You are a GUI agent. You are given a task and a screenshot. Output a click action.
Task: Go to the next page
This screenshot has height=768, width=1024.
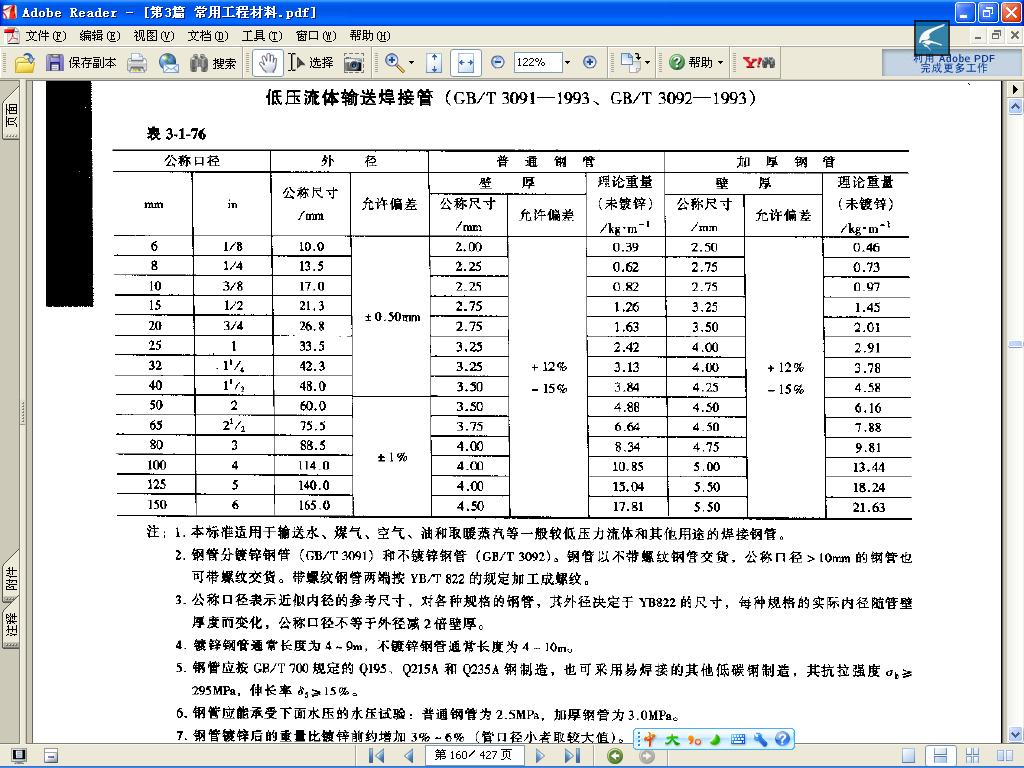click(540, 756)
